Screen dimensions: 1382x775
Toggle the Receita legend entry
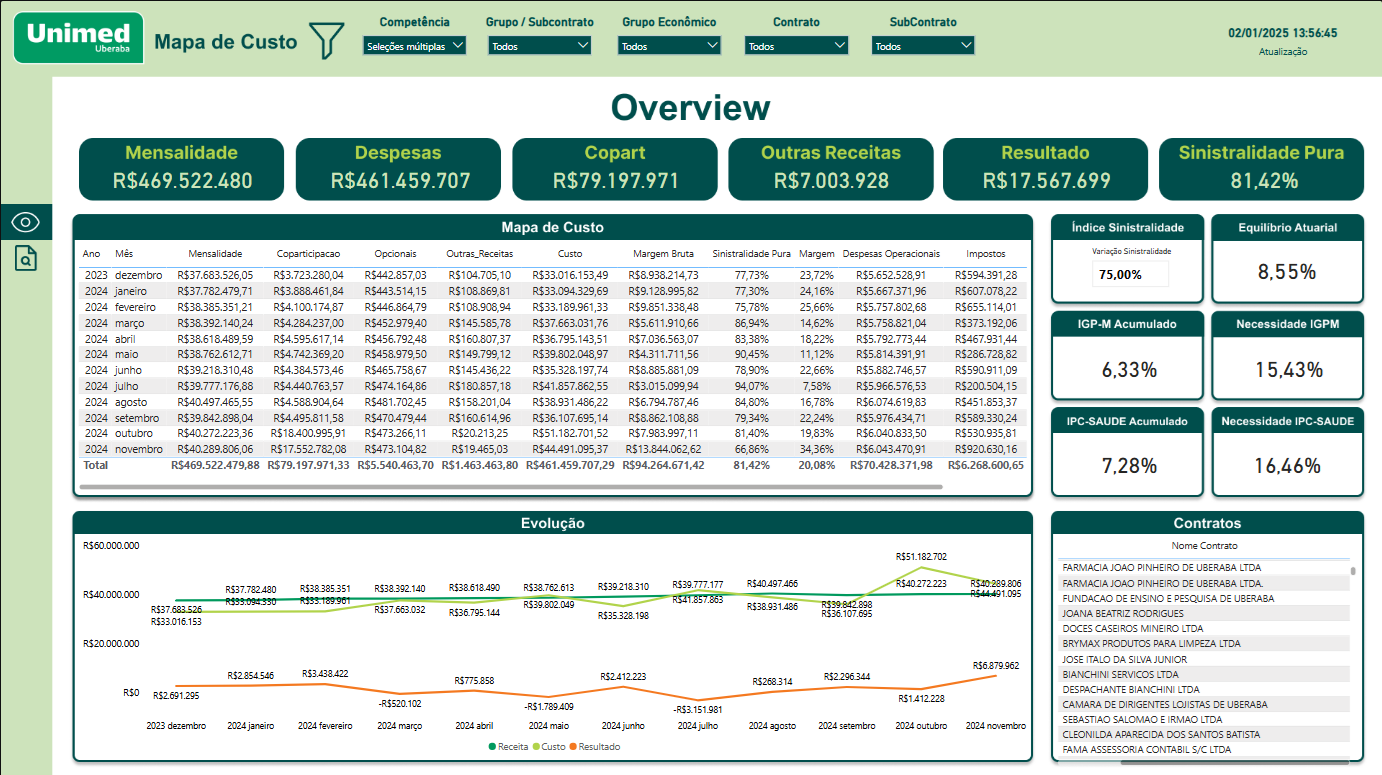[x=508, y=746]
